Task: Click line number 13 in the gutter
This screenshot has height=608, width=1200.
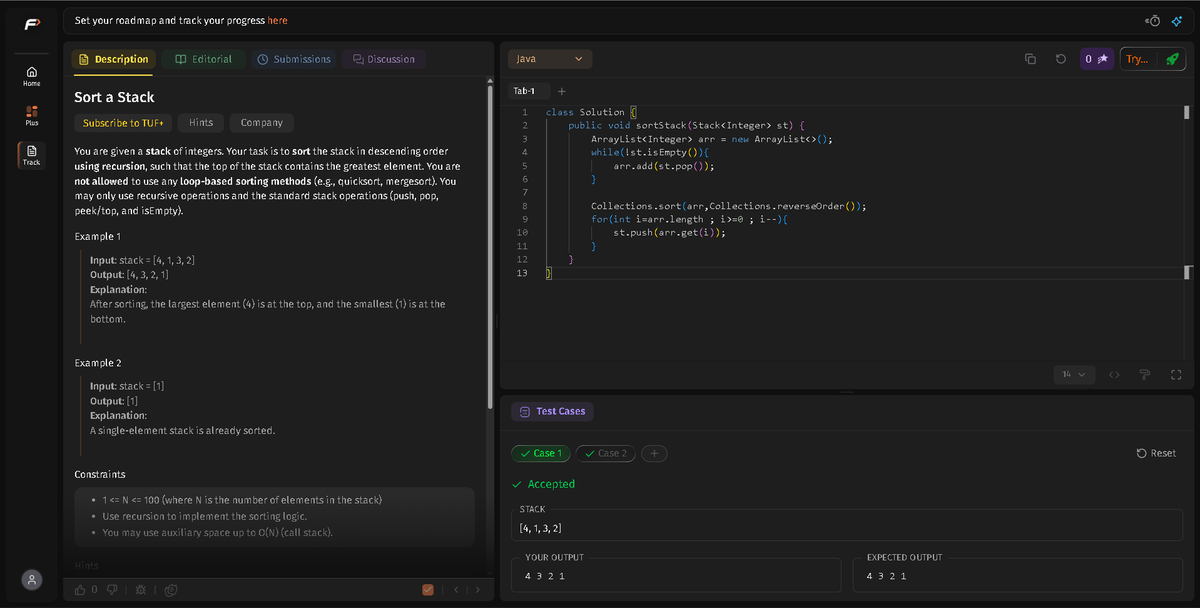Action: pyautogui.click(x=524, y=273)
